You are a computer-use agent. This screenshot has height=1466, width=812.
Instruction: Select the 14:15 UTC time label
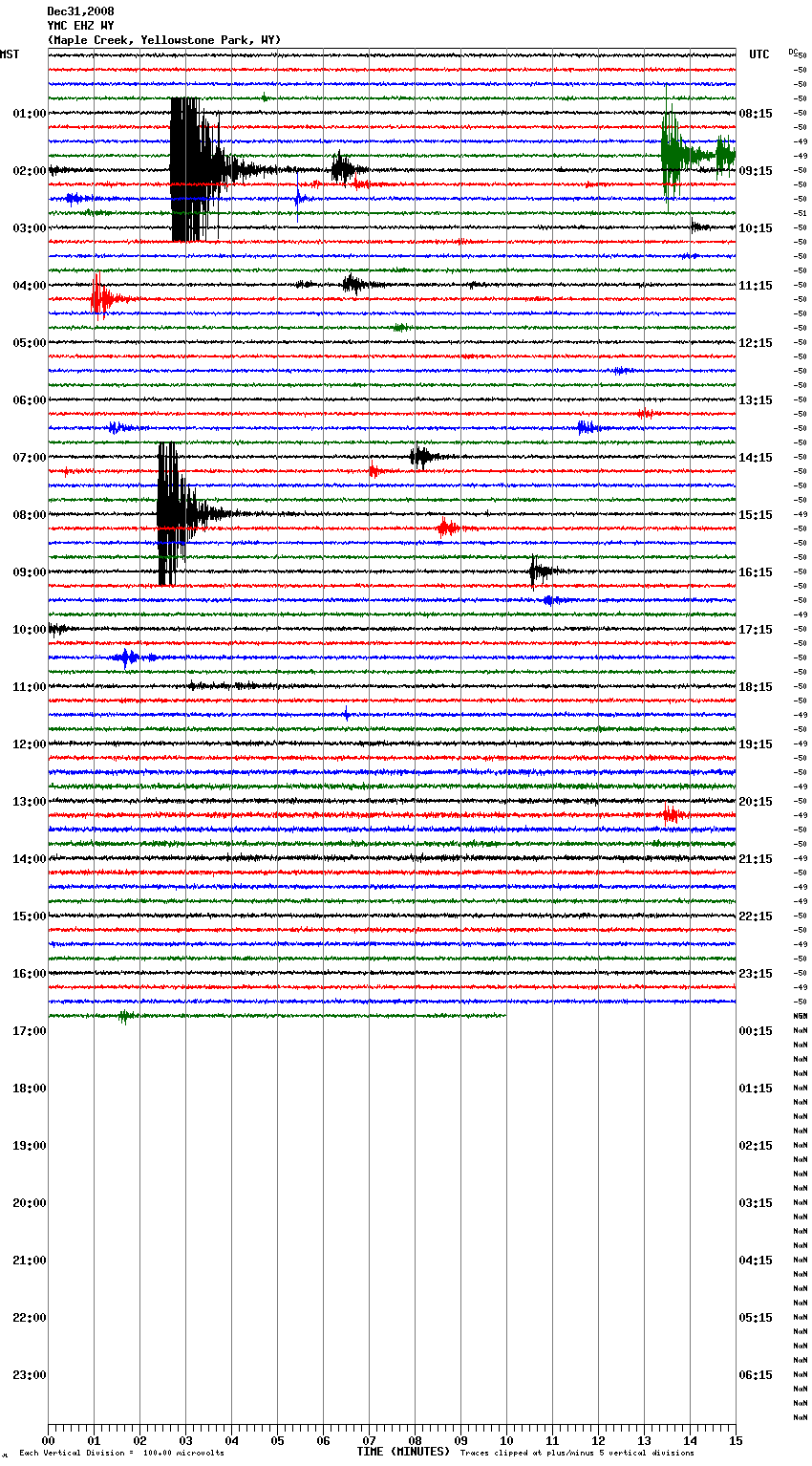[756, 458]
